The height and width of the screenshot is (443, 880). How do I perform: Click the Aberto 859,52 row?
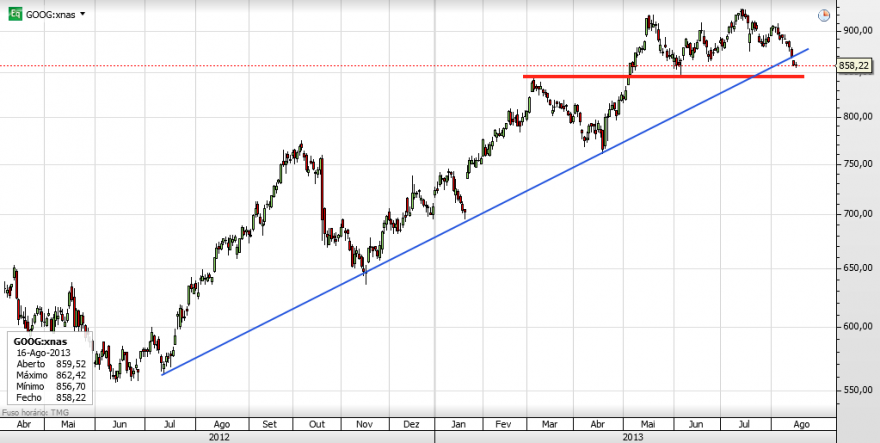(x=51, y=364)
